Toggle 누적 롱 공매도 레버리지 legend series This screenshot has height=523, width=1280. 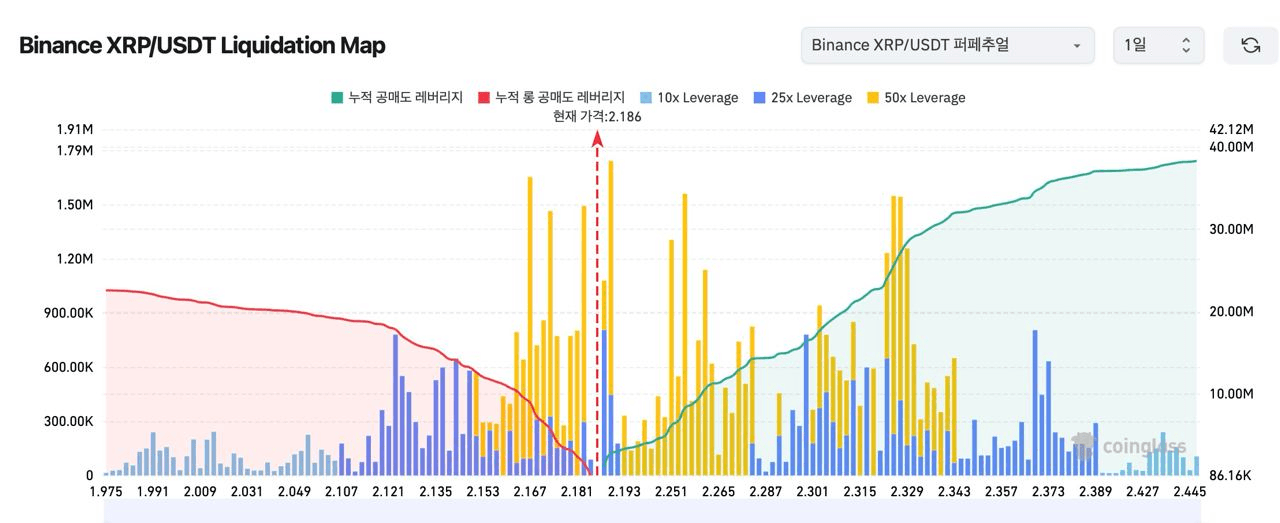551,98
